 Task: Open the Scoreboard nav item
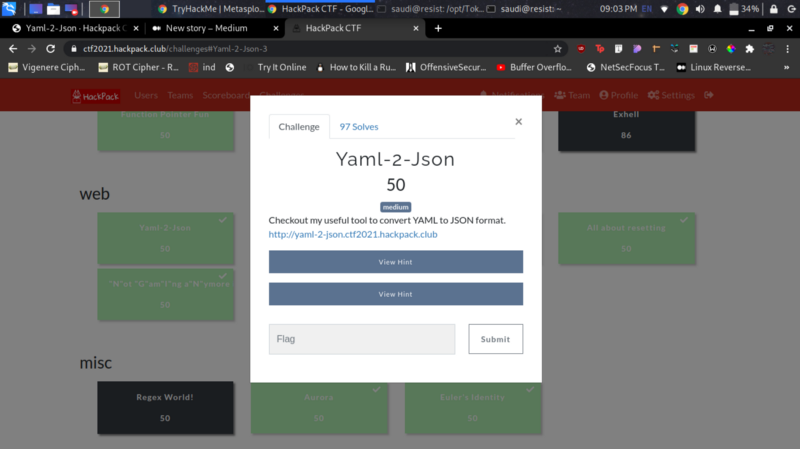point(226,95)
